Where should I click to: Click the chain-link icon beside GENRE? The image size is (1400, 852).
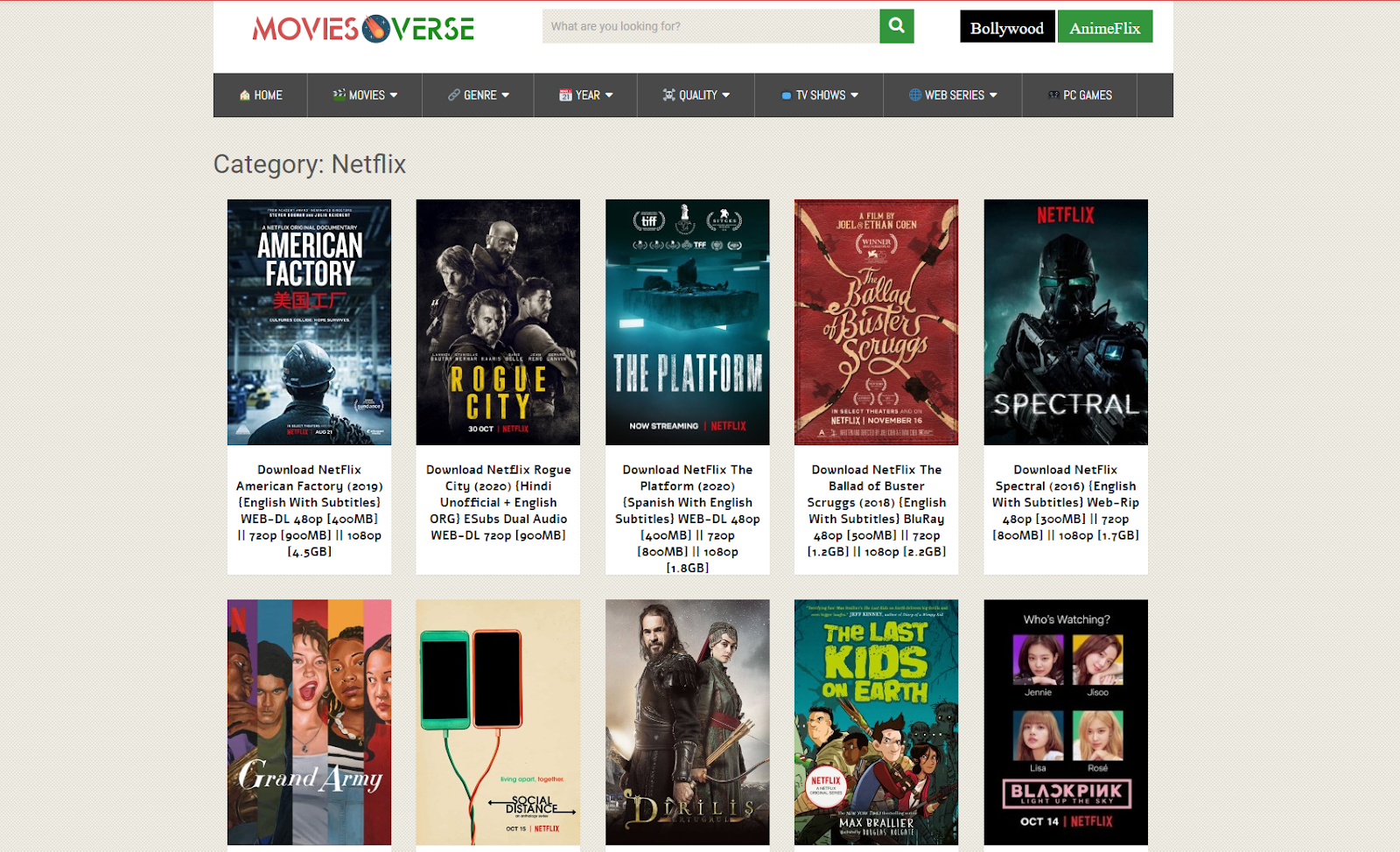tap(452, 95)
